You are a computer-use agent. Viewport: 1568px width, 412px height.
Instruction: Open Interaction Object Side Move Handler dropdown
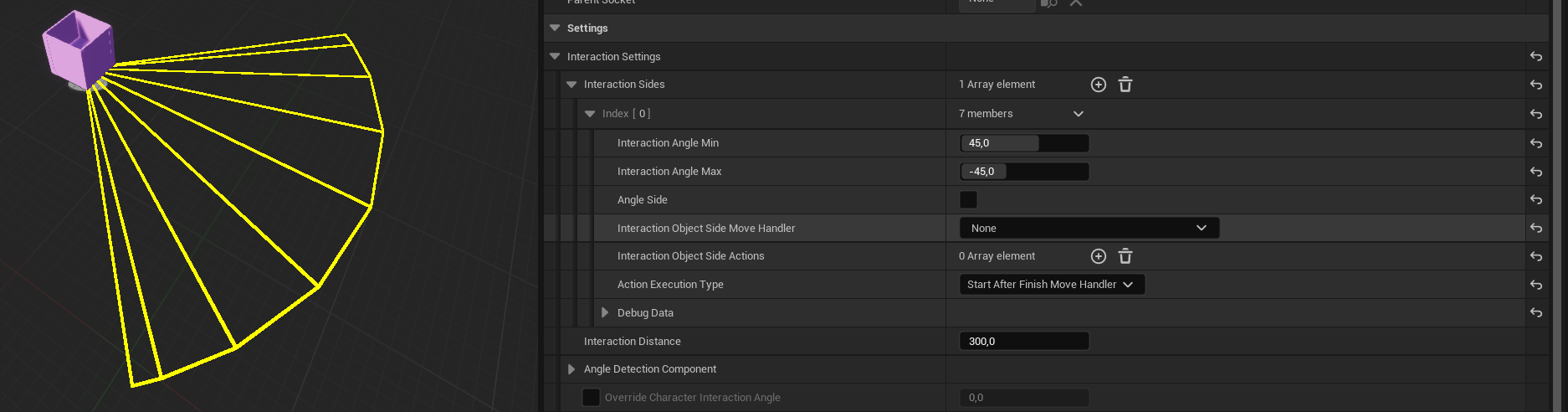pos(1089,228)
